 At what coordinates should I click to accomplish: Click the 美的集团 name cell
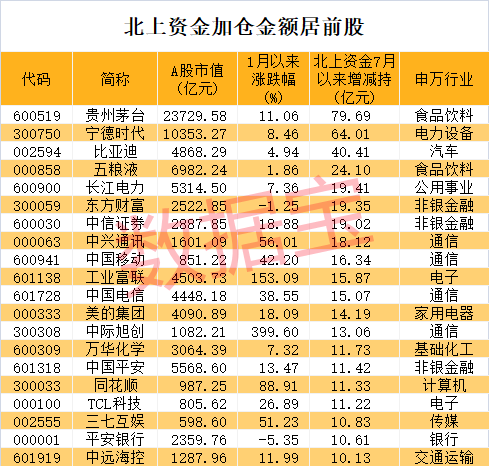tap(115, 313)
